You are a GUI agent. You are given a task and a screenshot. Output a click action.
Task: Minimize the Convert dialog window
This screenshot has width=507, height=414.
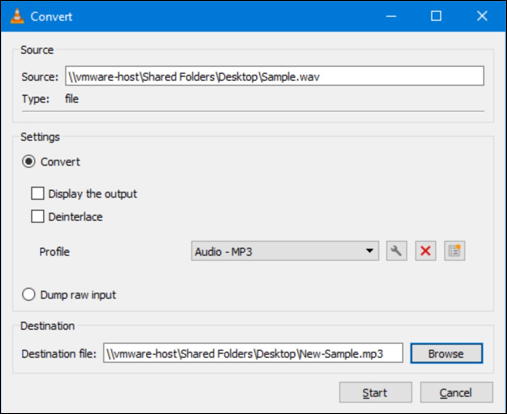(391, 16)
